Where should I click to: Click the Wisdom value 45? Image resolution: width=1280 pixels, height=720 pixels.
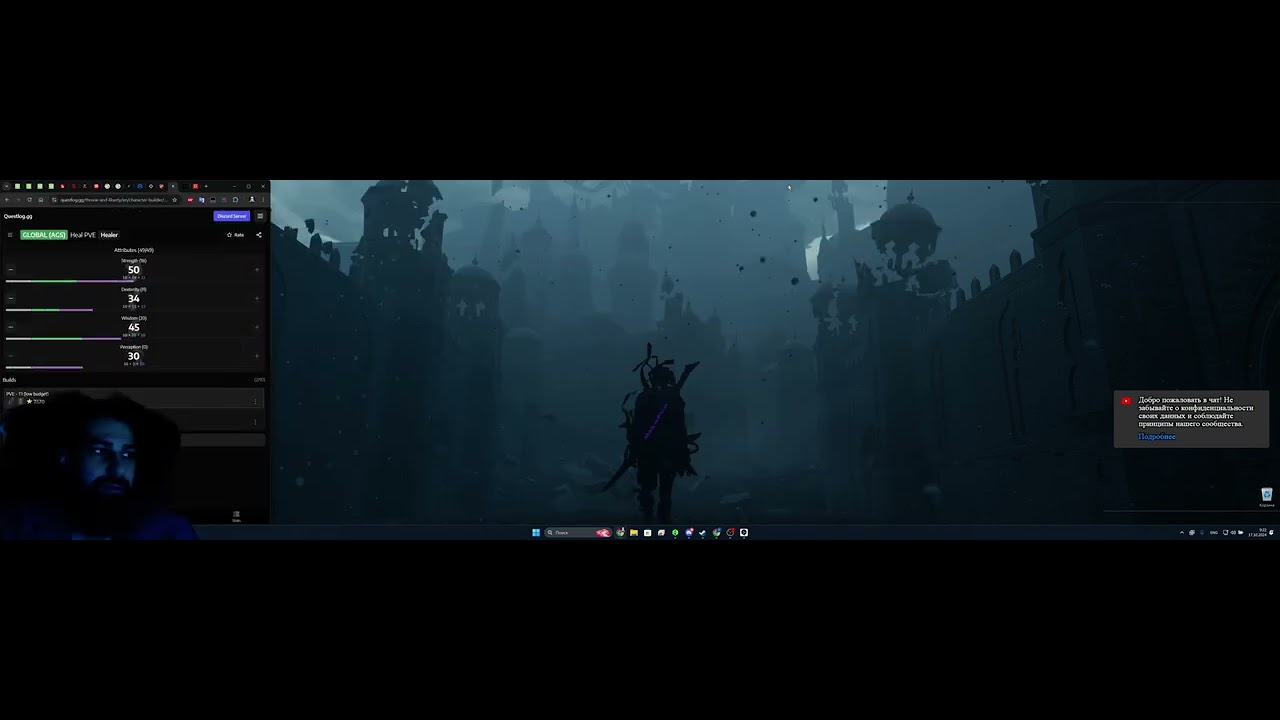tap(133, 328)
